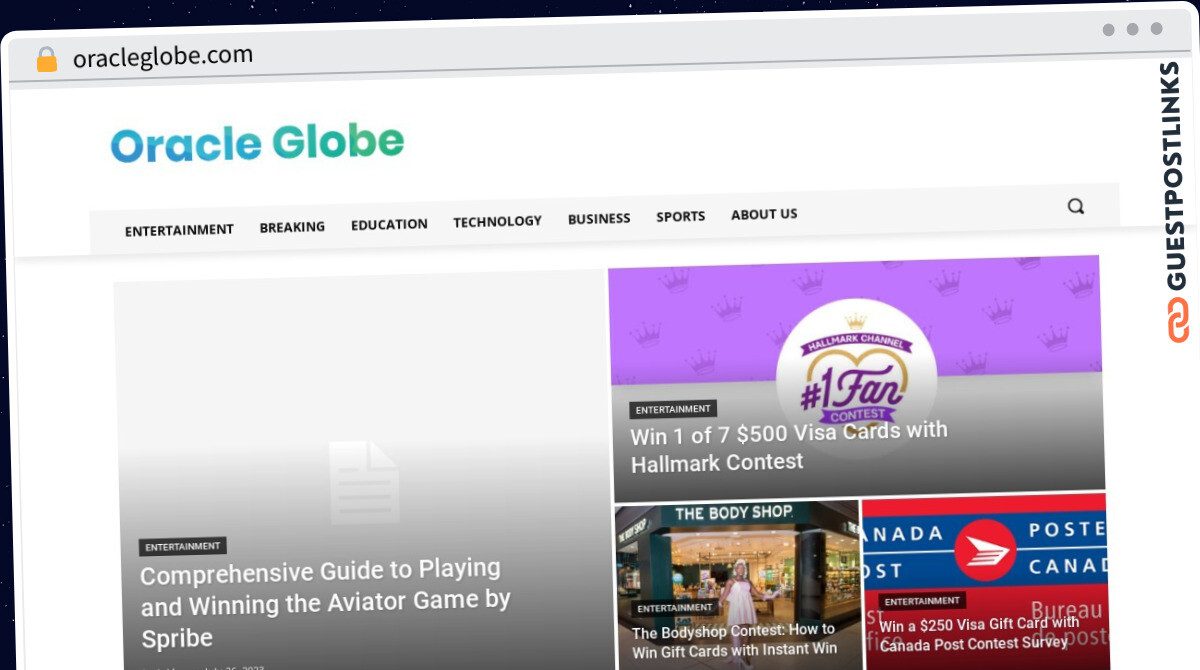Select the Technology menu item
The height and width of the screenshot is (670, 1200).
click(x=497, y=221)
